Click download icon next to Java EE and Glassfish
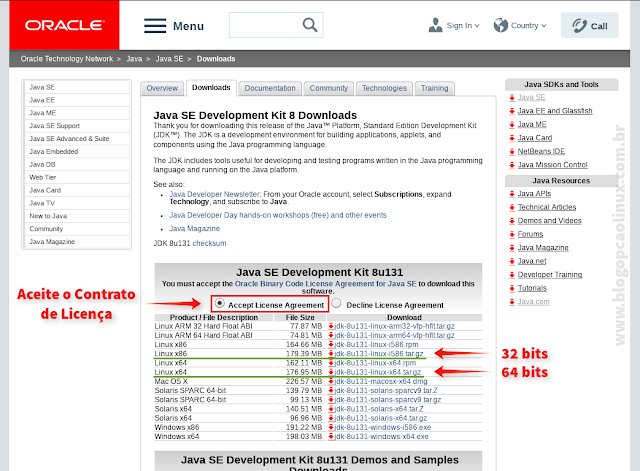 pos(512,111)
